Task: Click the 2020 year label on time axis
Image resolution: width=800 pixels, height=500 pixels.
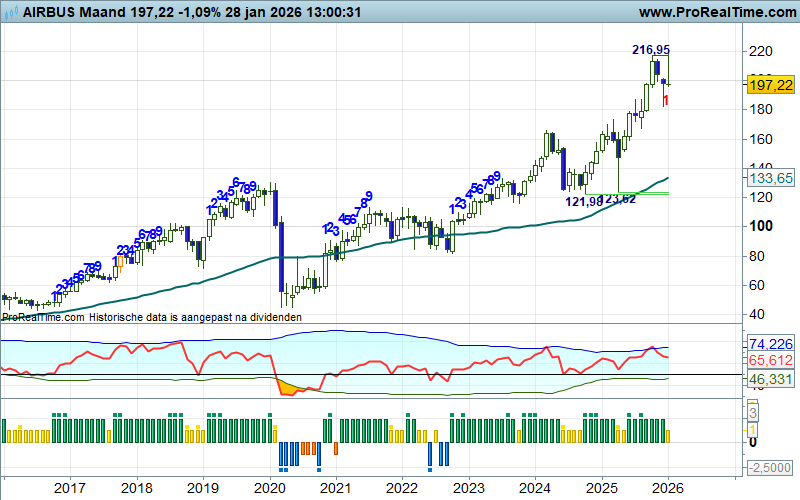Action: click(x=269, y=488)
